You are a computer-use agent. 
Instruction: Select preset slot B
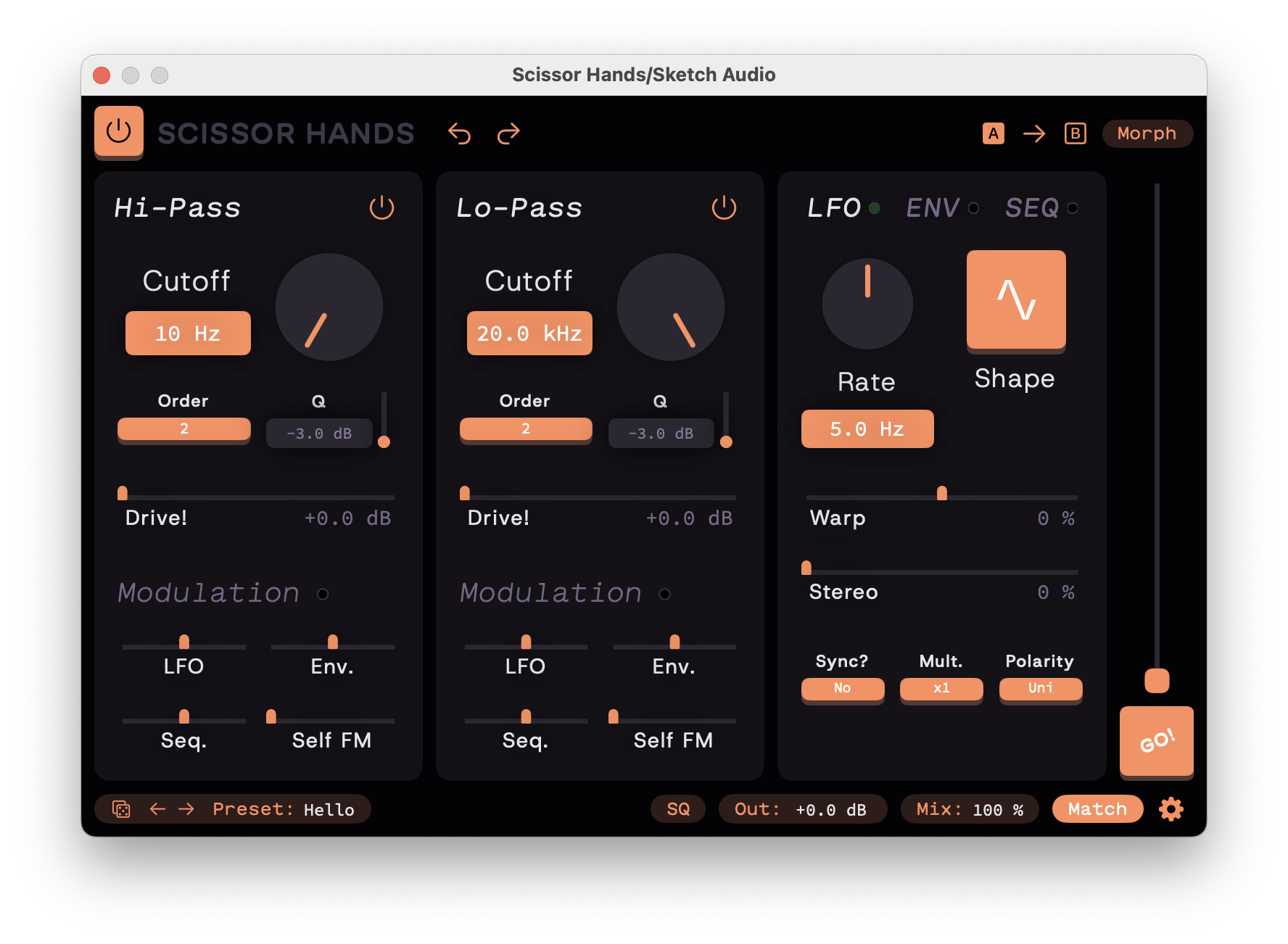pyautogui.click(x=1075, y=133)
